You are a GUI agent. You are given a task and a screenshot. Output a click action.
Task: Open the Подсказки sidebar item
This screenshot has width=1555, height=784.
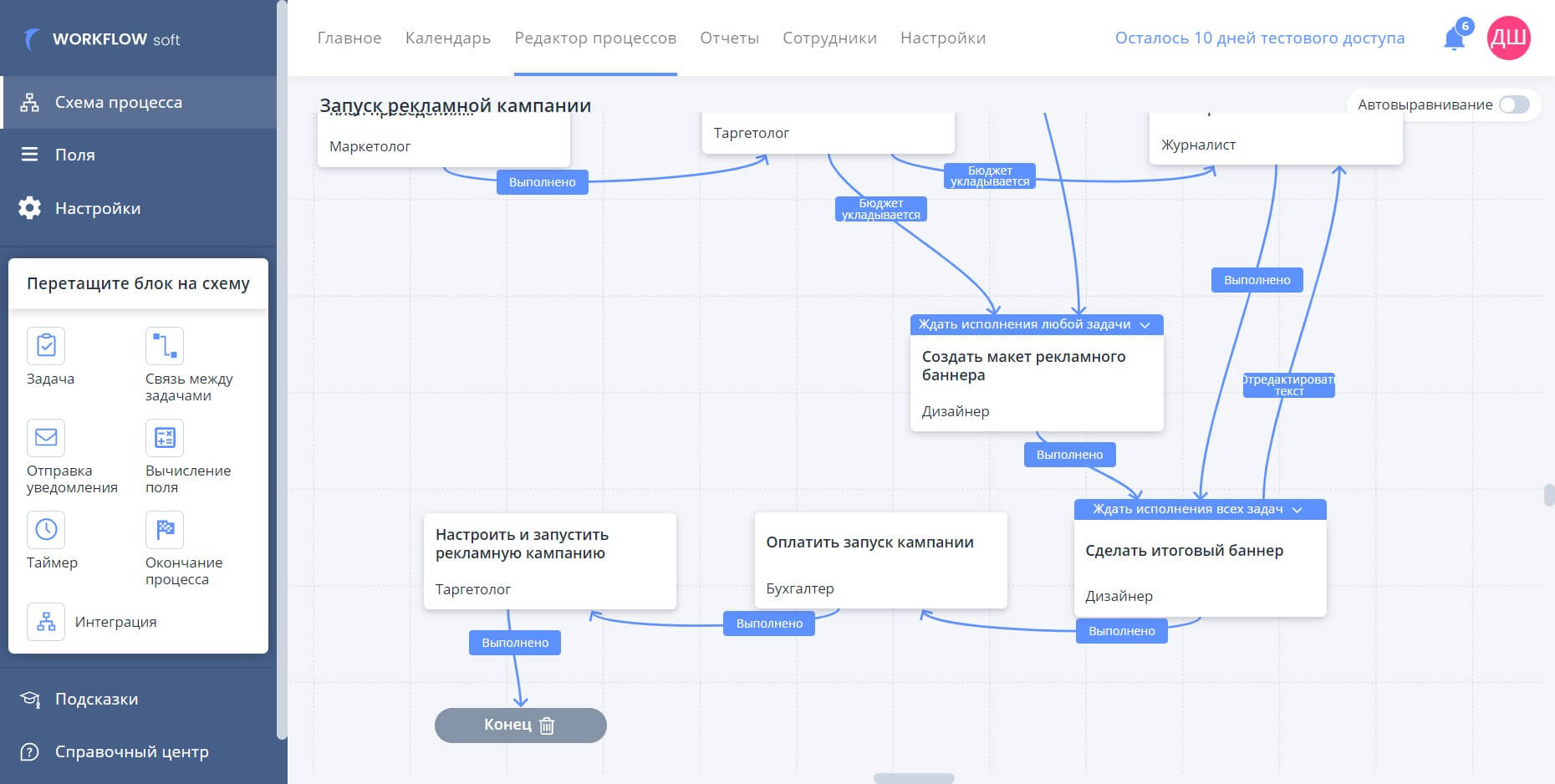click(x=139, y=699)
